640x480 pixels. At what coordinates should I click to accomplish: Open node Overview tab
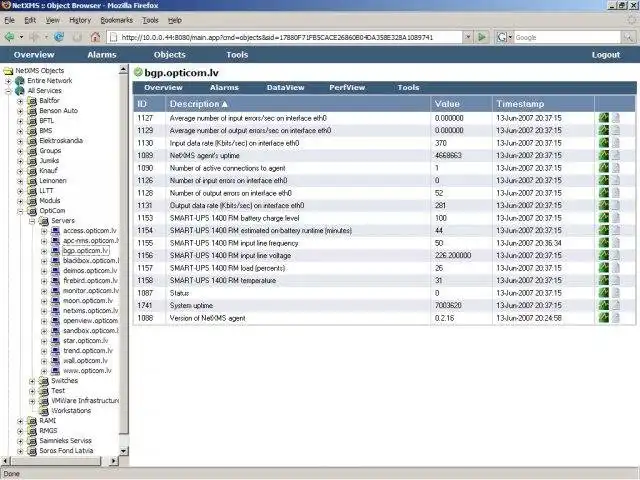(x=163, y=87)
